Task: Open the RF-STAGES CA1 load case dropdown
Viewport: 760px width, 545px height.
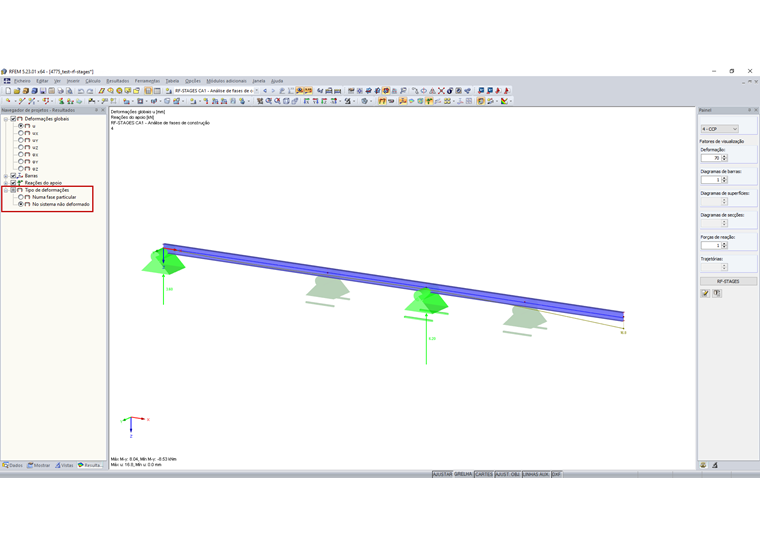Action: (256, 91)
